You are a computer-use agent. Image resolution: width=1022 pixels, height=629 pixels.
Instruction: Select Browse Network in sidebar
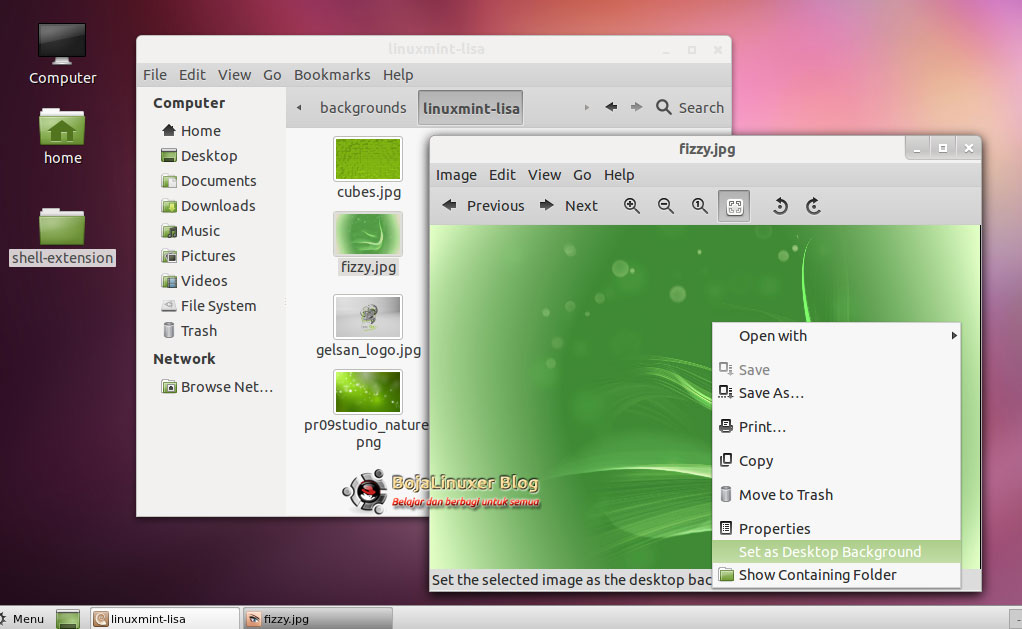217,387
